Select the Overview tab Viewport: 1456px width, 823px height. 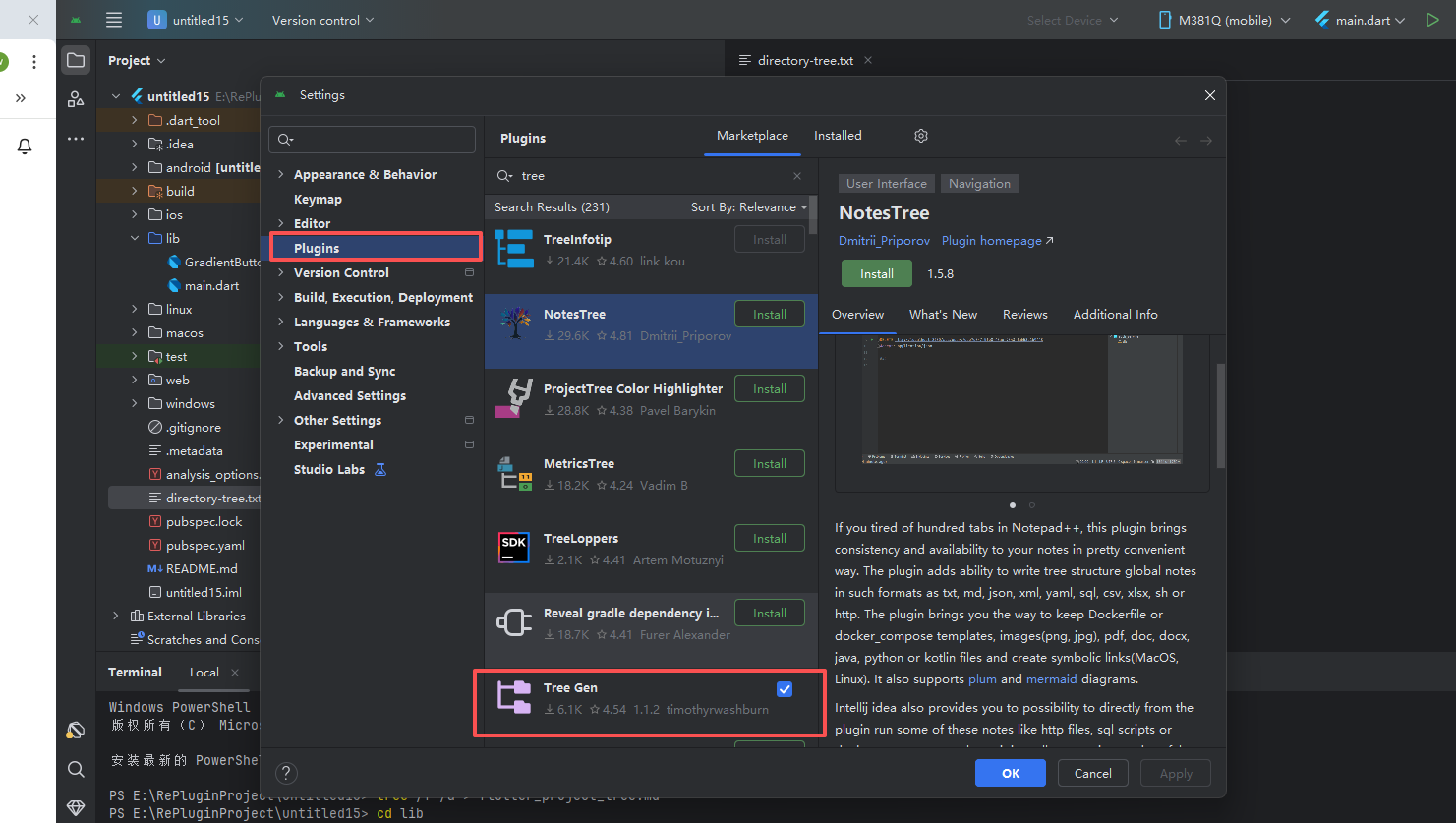coord(858,315)
